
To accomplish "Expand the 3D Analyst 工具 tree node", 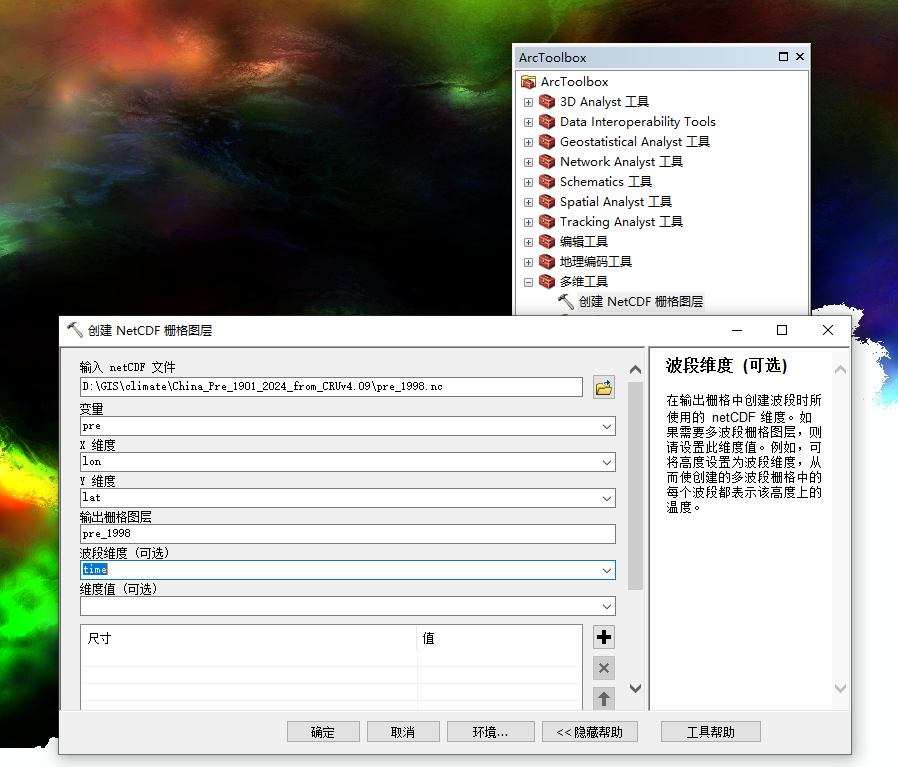I will [529, 102].
